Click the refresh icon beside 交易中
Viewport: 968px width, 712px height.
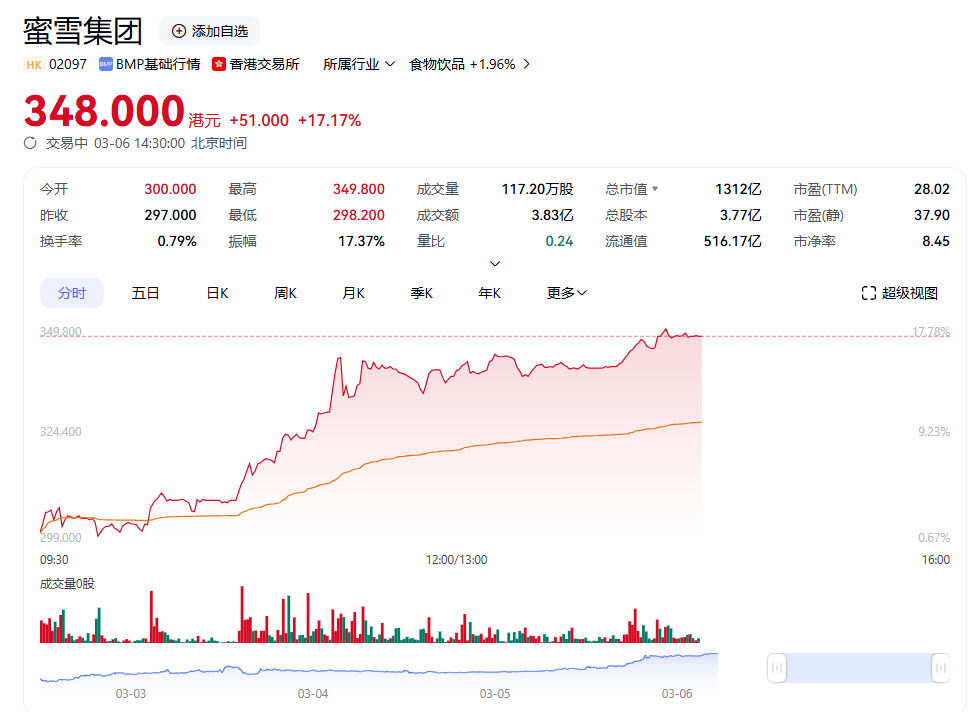(x=30, y=143)
